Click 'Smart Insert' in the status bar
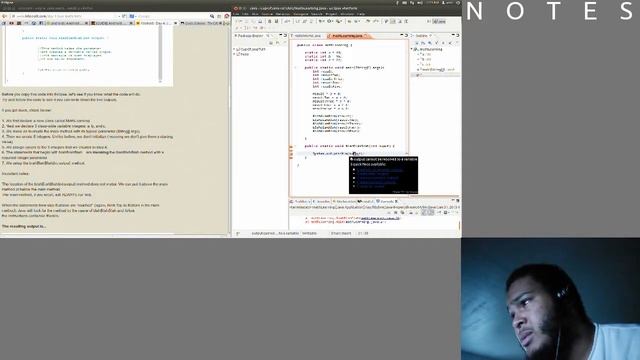This screenshot has width=640, height=360. (x=341, y=233)
